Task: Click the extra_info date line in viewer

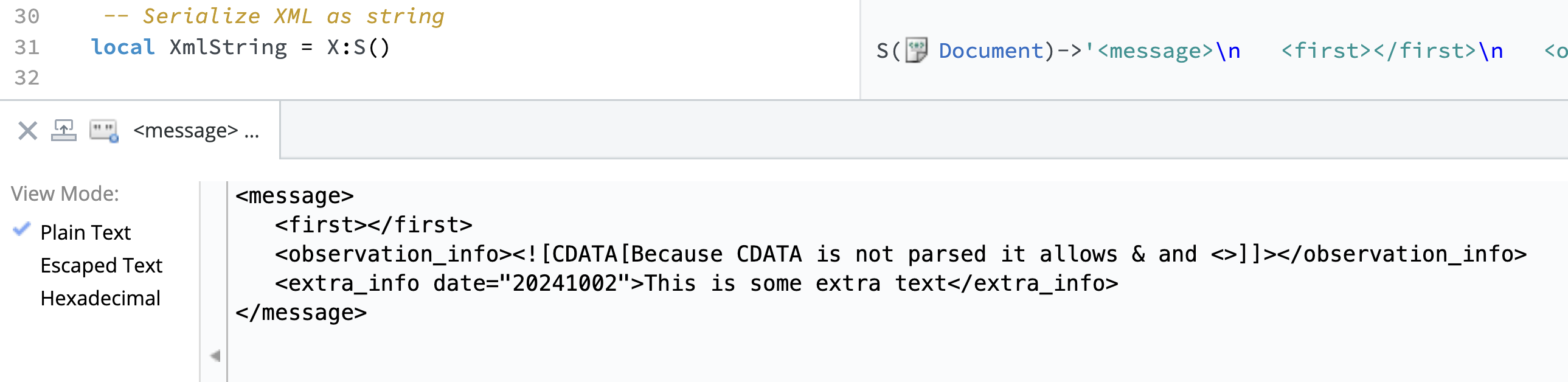Action: tap(696, 283)
